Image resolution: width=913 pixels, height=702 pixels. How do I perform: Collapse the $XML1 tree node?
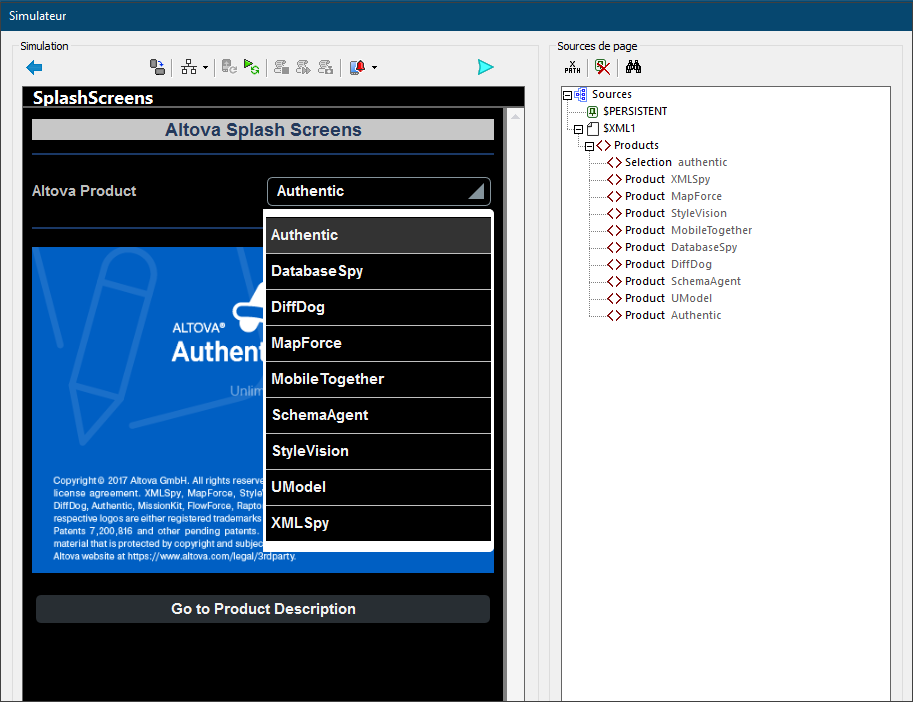578,129
